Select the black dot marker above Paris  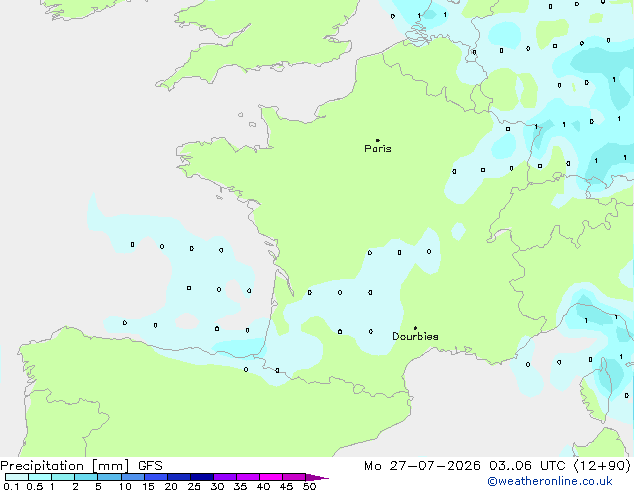[378, 140]
